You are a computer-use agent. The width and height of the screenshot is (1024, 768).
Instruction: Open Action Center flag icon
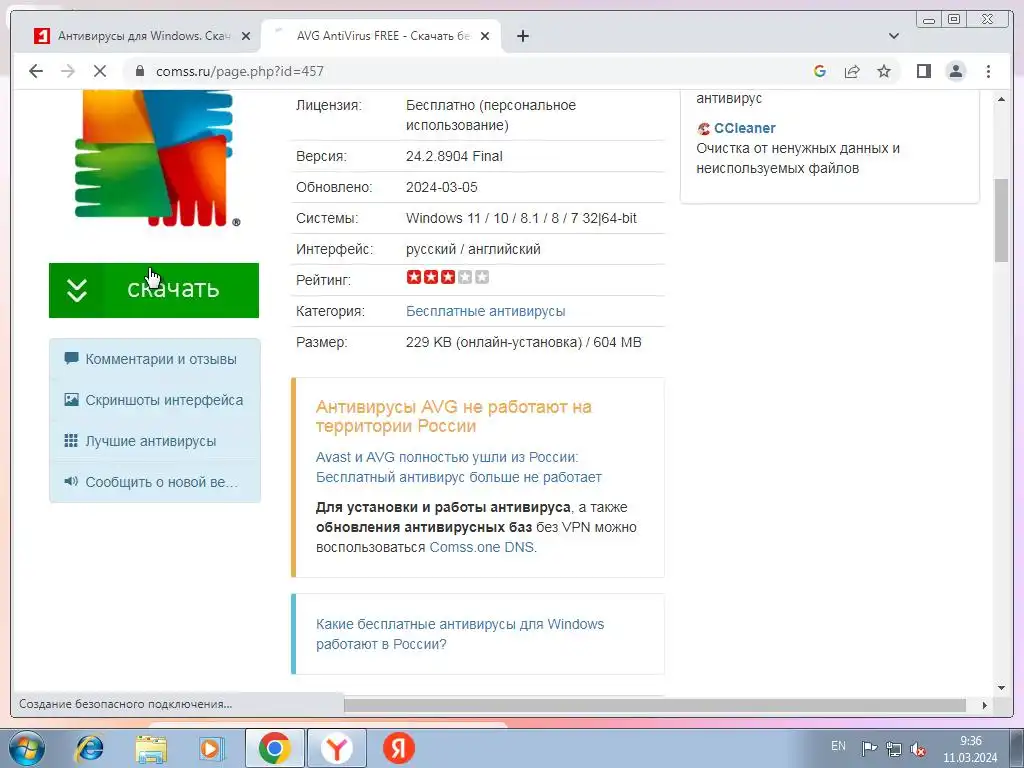tap(869, 748)
